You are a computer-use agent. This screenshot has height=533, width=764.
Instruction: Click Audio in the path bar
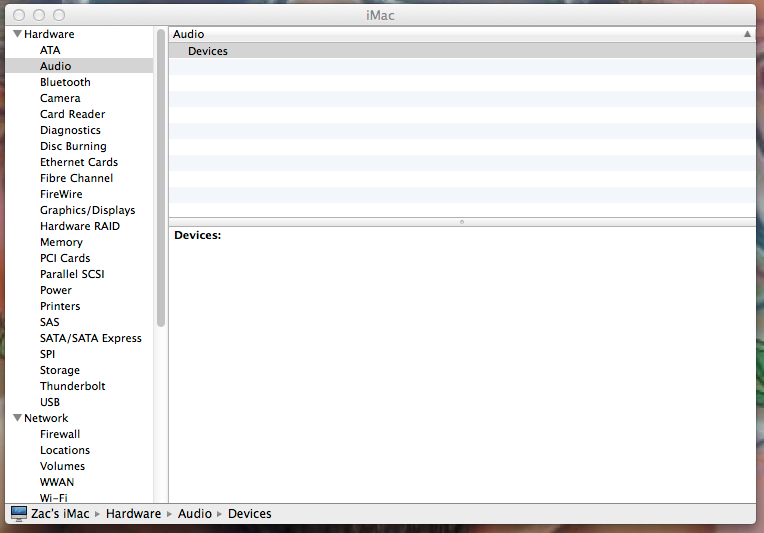click(x=195, y=514)
